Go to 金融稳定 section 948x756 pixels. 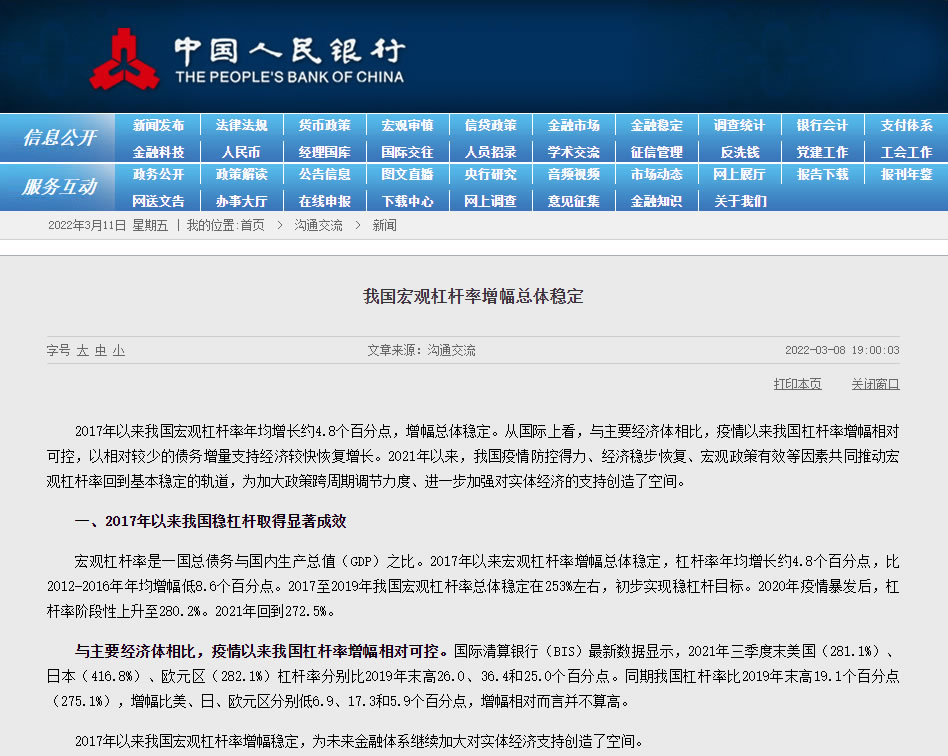coord(657,126)
